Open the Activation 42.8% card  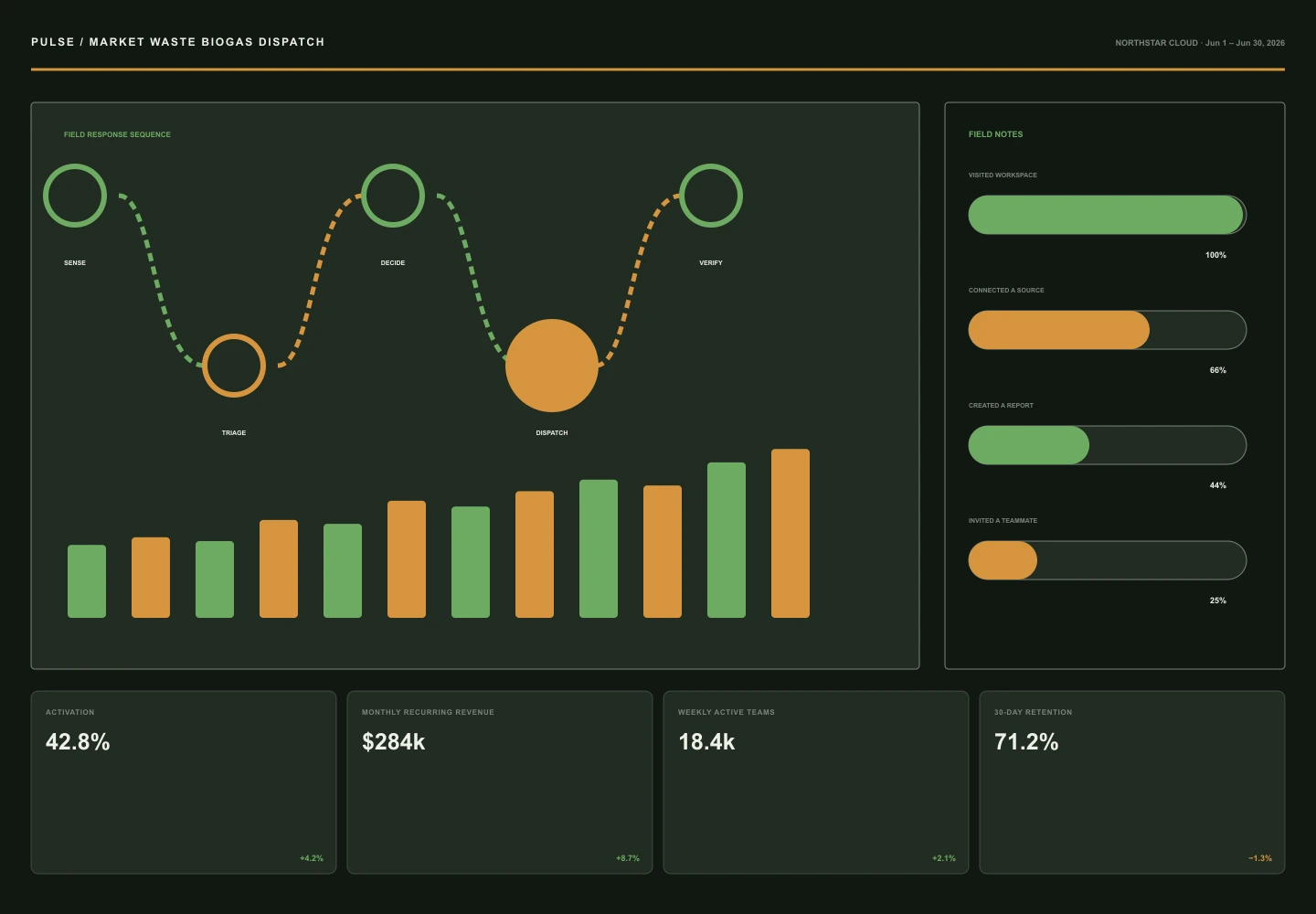coord(184,782)
